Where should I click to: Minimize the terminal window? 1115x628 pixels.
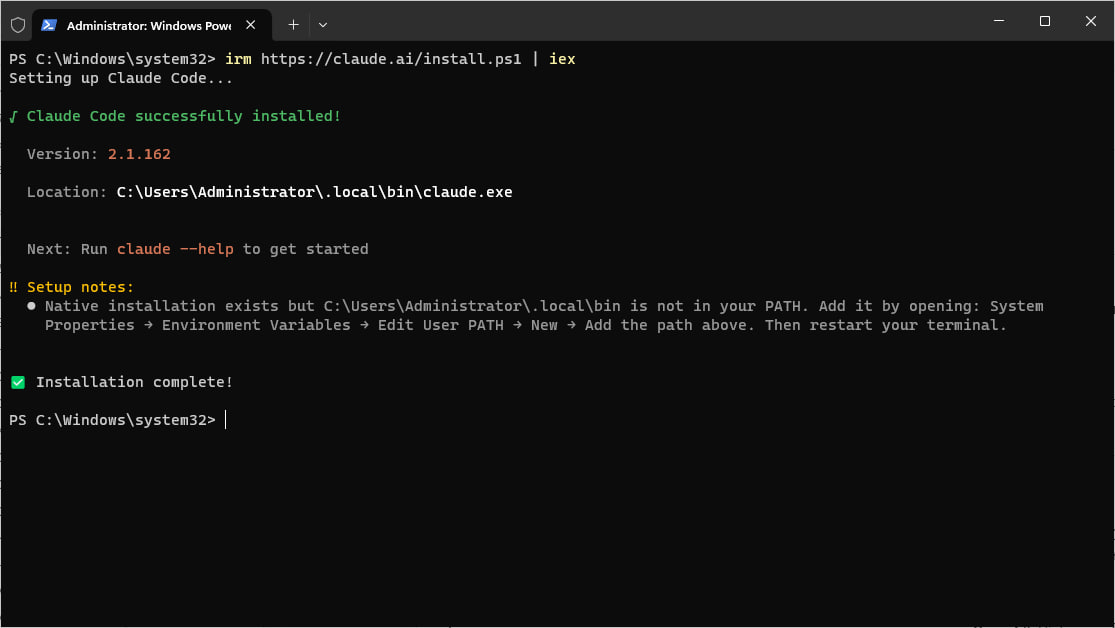pyautogui.click(x=999, y=21)
